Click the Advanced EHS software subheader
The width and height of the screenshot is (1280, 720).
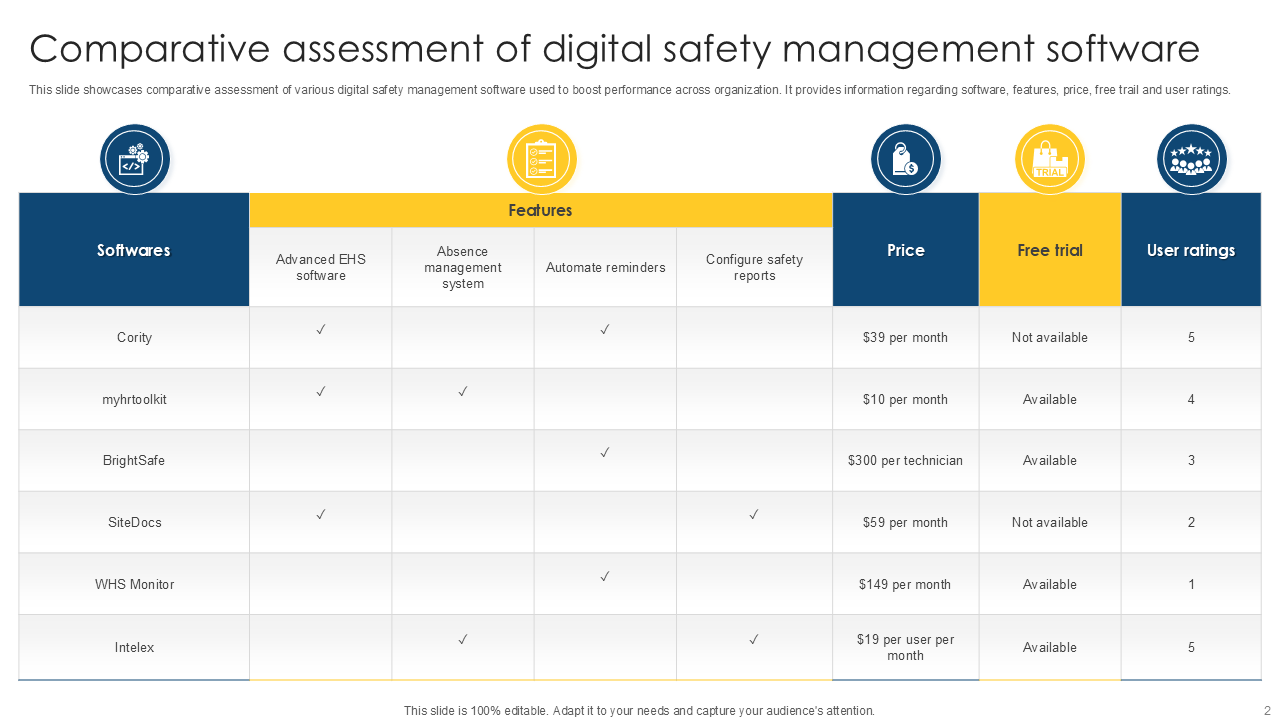pos(321,267)
